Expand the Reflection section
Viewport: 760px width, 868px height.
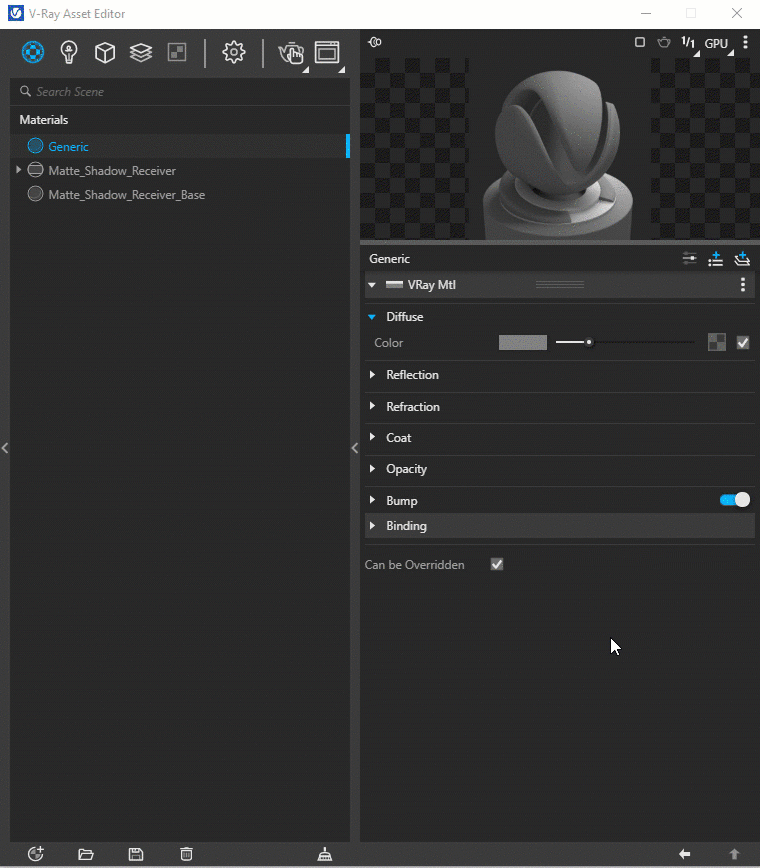pyautogui.click(x=373, y=375)
